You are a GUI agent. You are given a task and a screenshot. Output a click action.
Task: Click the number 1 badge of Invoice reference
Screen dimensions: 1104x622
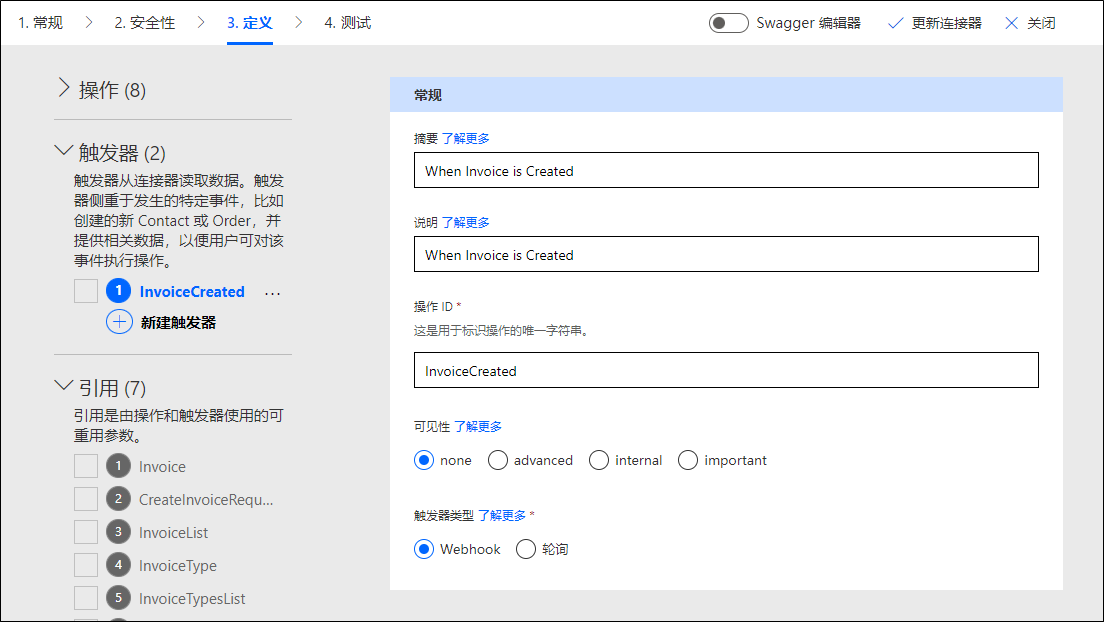point(118,466)
